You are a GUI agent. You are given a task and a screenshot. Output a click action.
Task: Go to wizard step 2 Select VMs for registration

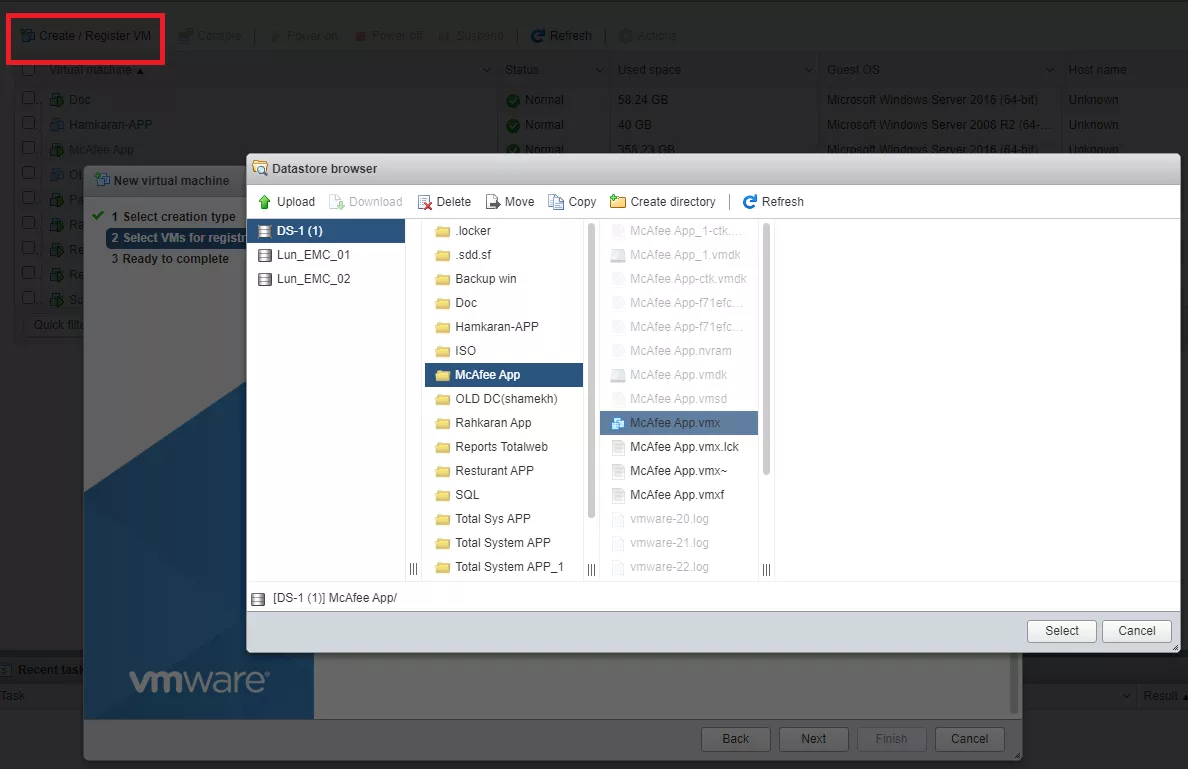tap(177, 238)
